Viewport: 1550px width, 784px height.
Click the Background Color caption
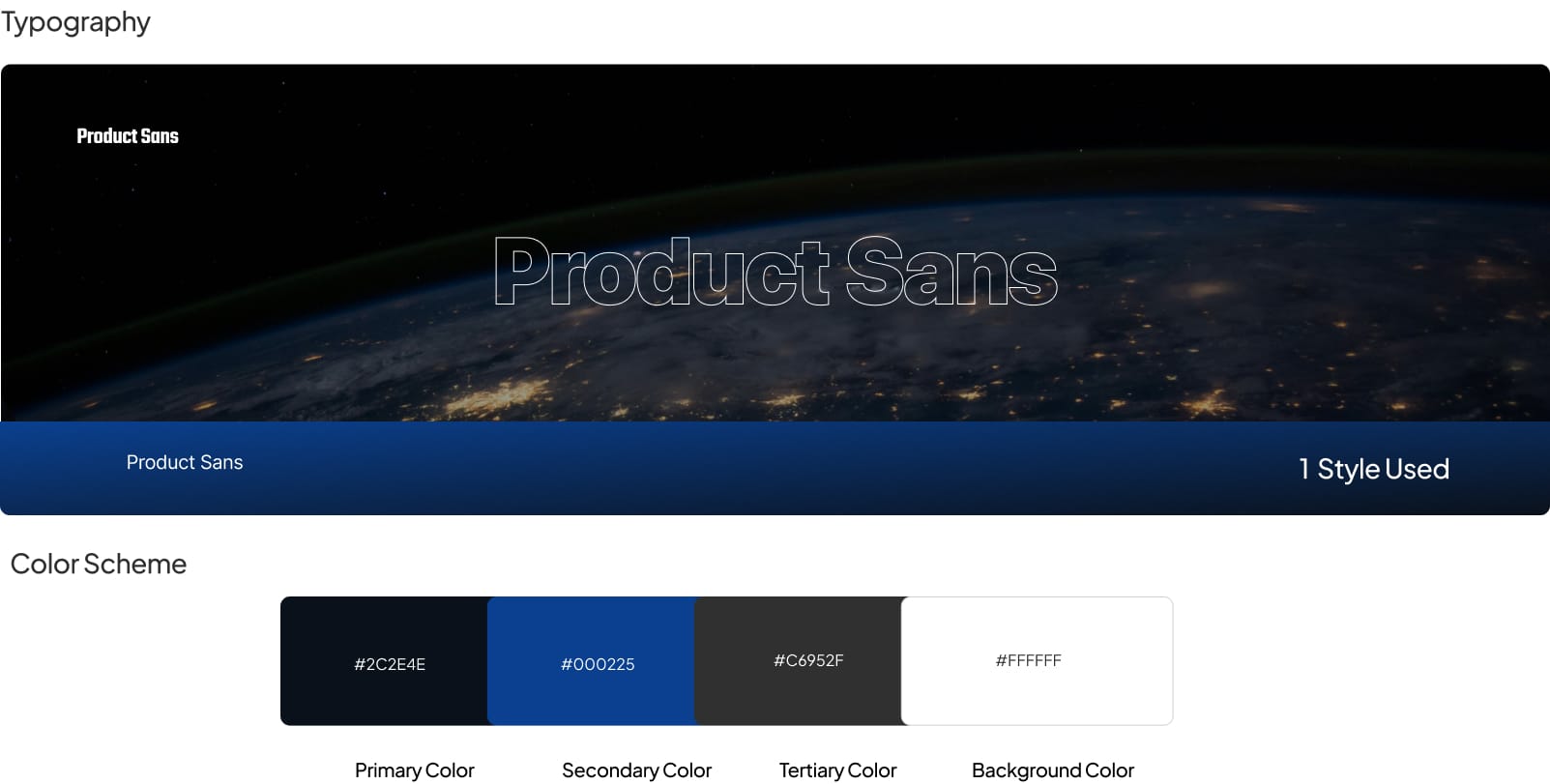point(1052,770)
